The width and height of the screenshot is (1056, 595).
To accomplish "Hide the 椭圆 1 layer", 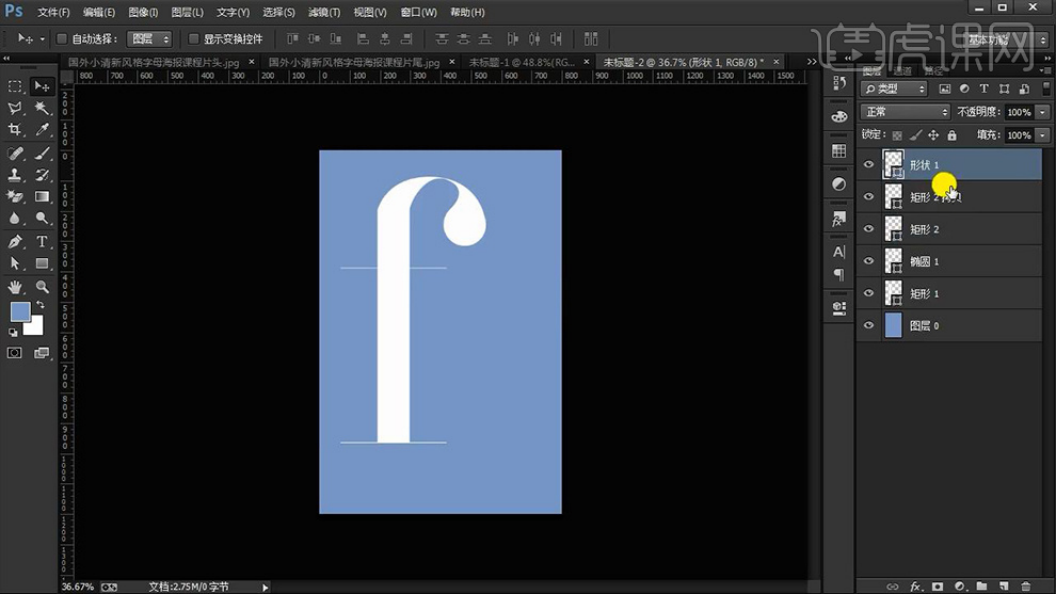I will pyautogui.click(x=868, y=262).
